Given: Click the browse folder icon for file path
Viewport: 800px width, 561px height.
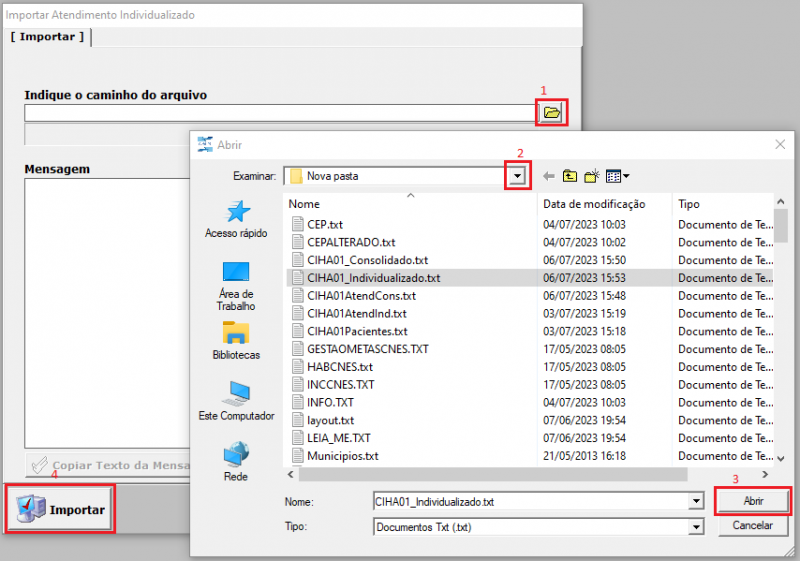Looking at the screenshot, I should click(552, 113).
